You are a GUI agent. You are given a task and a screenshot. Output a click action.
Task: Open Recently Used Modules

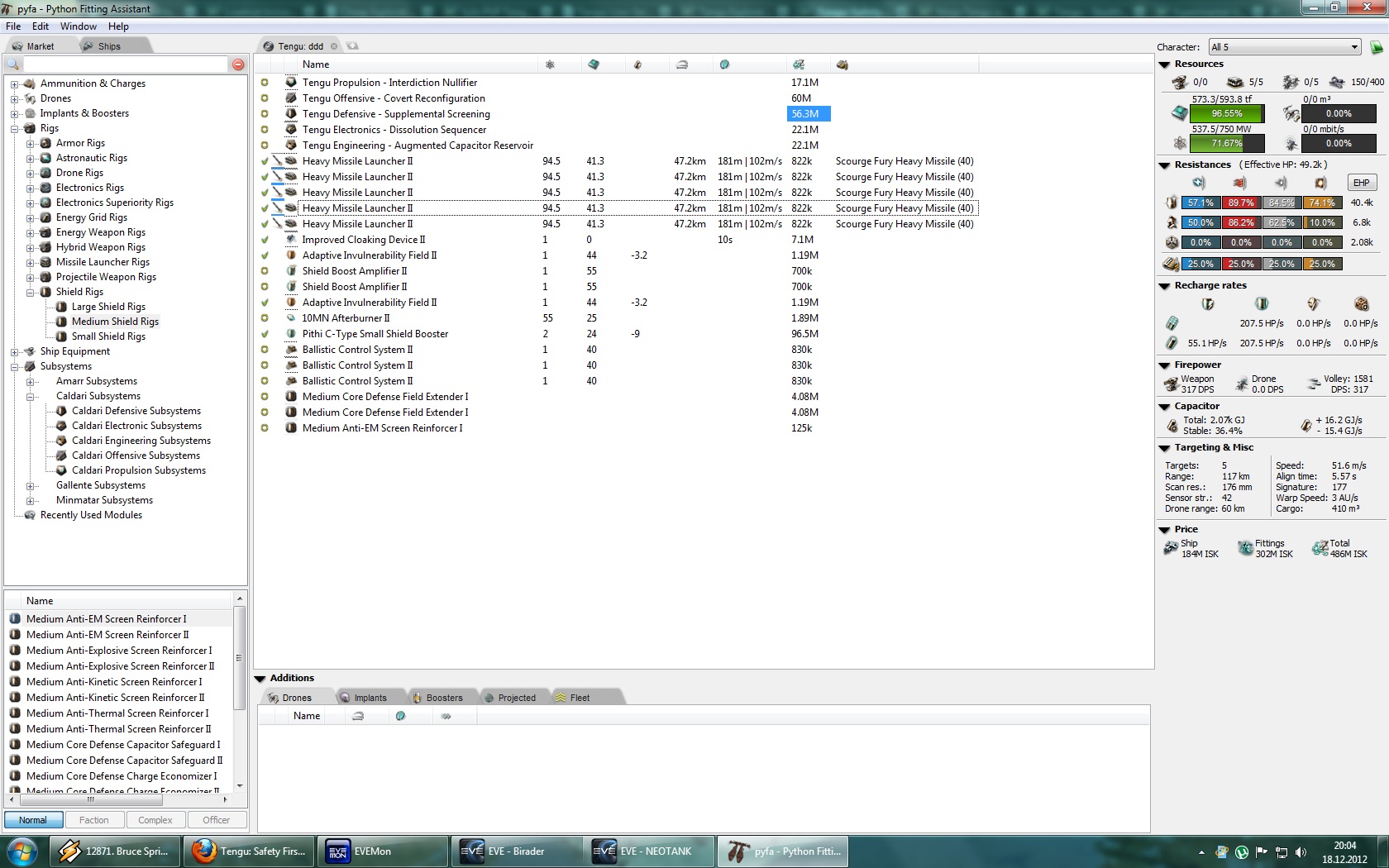click(91, 515)
